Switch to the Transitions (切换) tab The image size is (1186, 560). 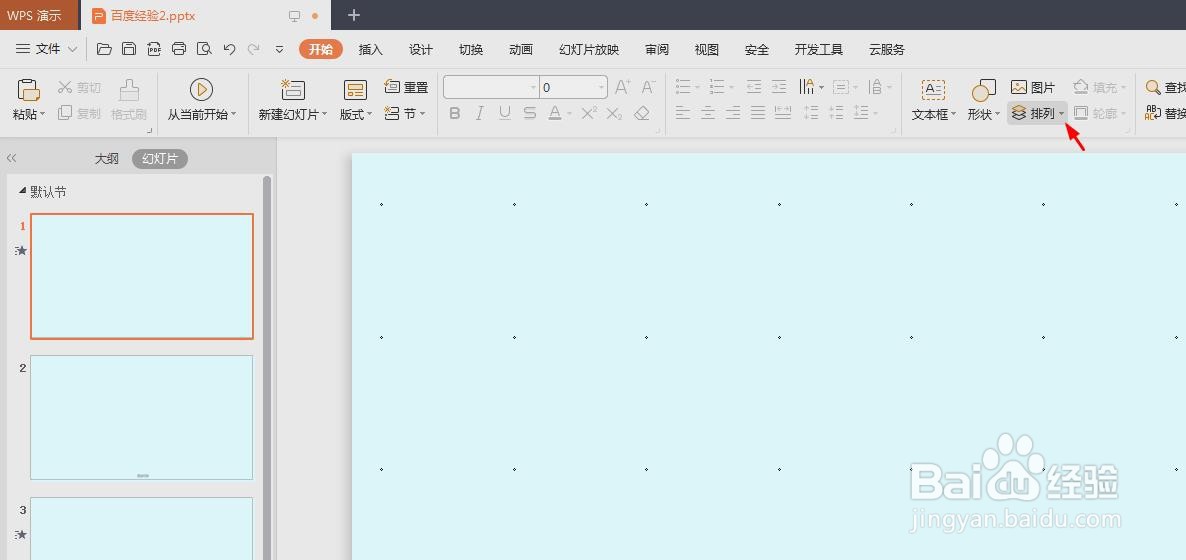470,50
